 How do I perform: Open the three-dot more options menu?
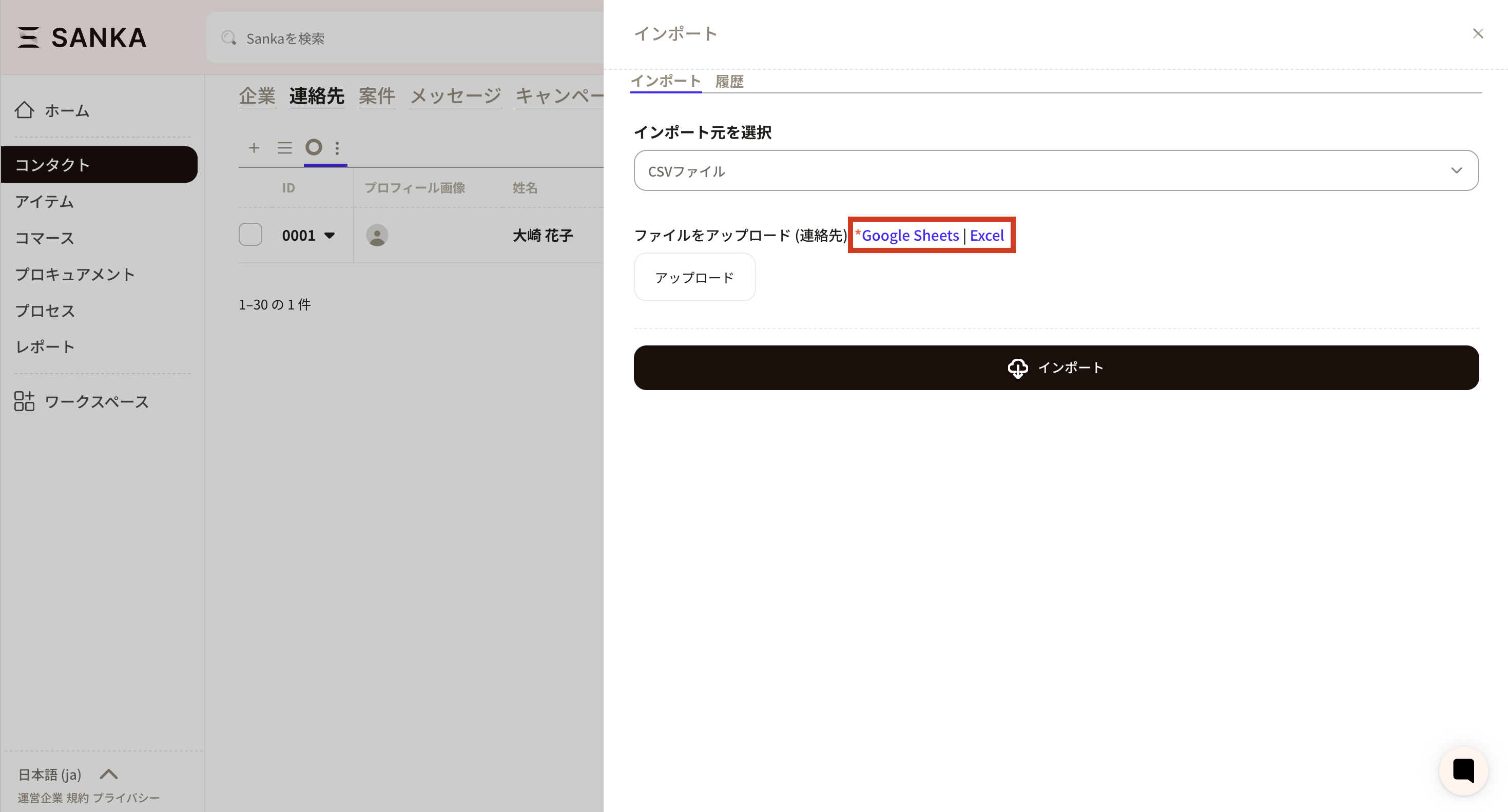(x=337, y=147)
